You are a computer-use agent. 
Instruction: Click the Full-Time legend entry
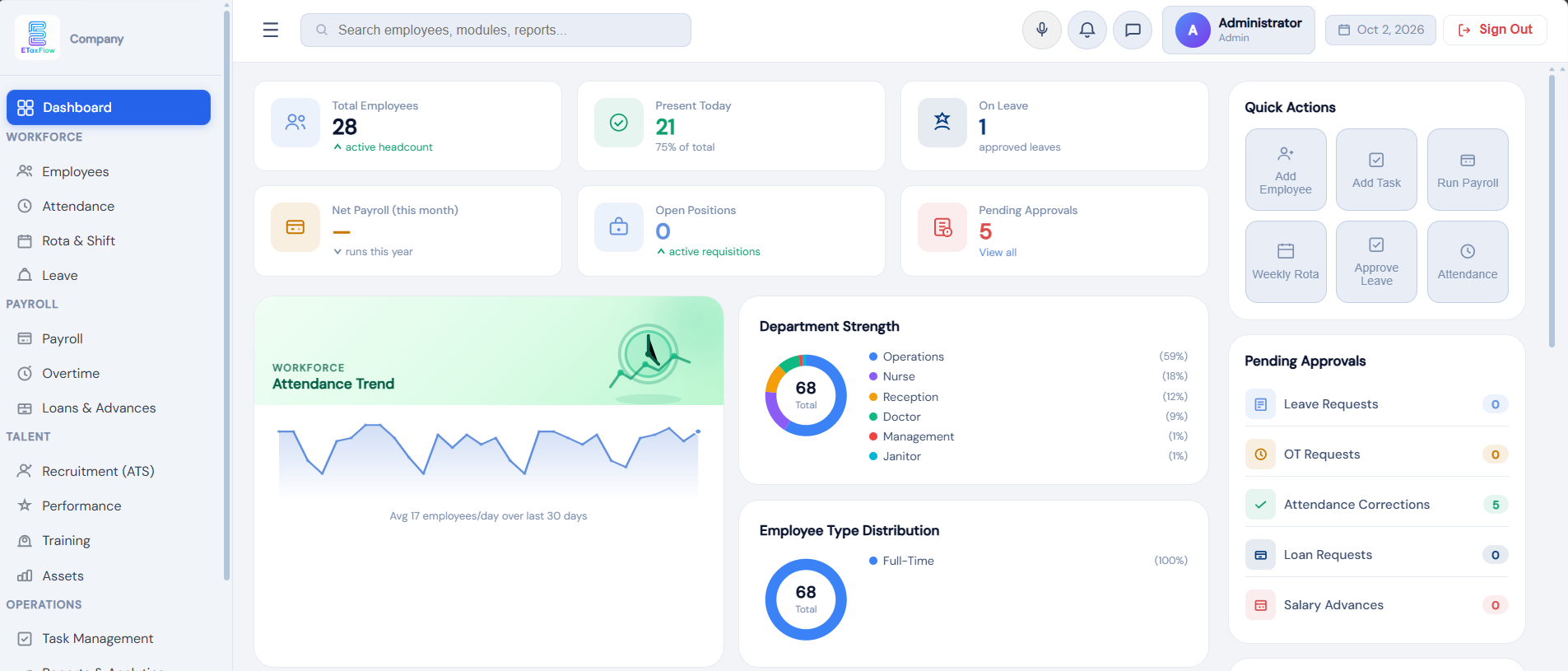(x=1028, y=561)
